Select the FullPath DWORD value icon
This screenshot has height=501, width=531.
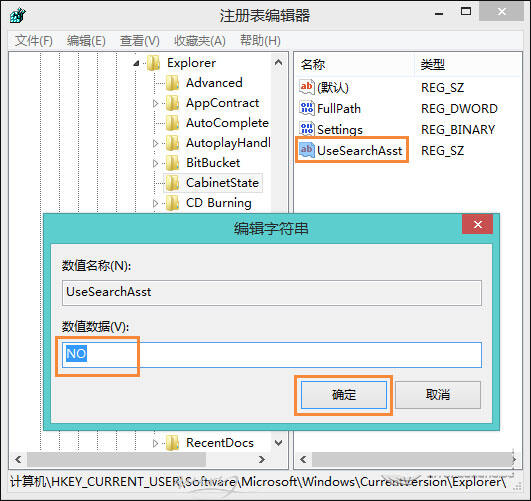point(307,108)
